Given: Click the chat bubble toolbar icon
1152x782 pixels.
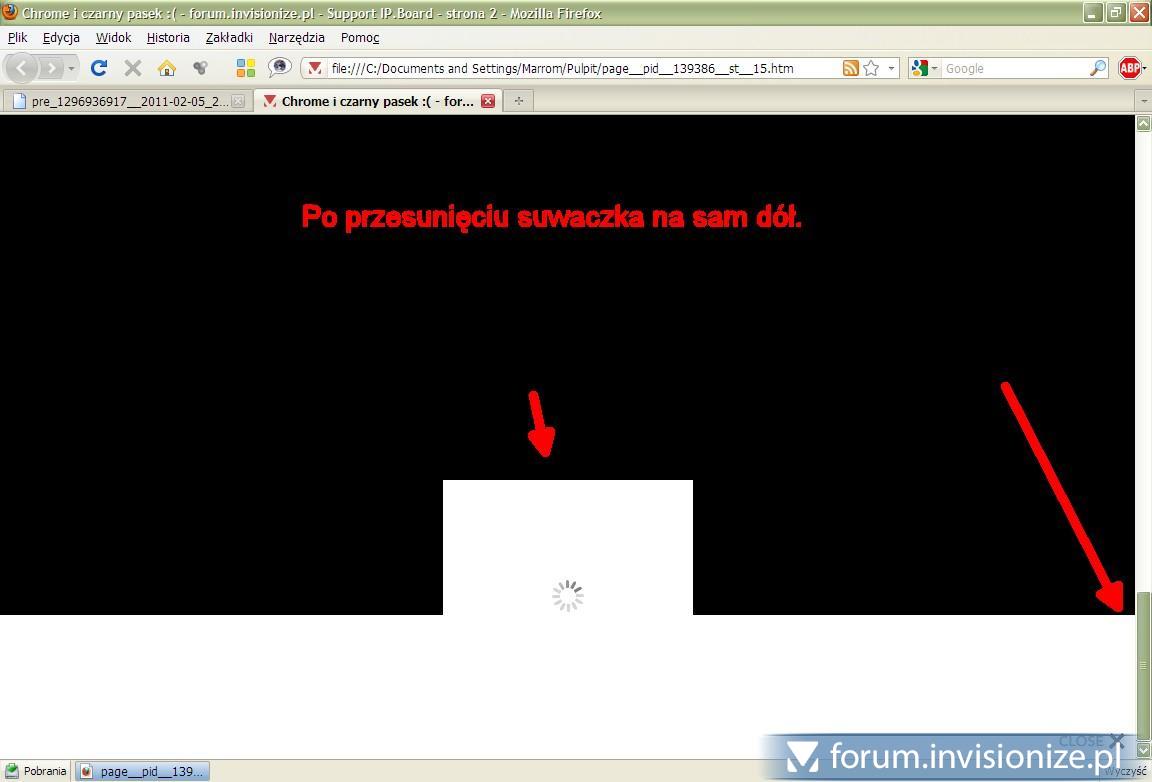Looking at the screenshot, I should coord(280,68).
